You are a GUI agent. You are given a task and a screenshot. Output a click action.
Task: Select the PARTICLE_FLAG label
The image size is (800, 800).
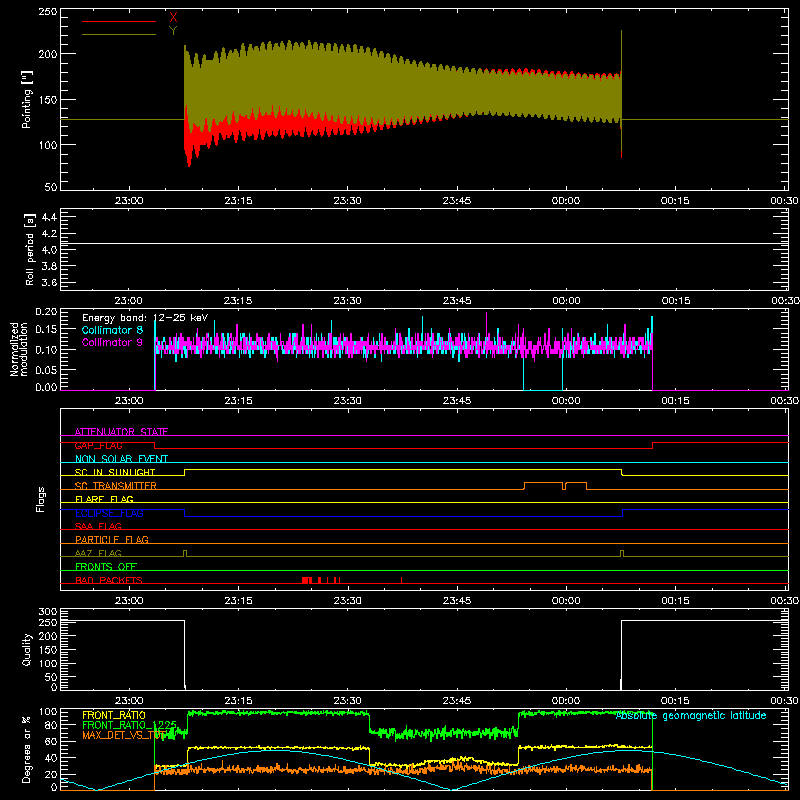[112, 539]
